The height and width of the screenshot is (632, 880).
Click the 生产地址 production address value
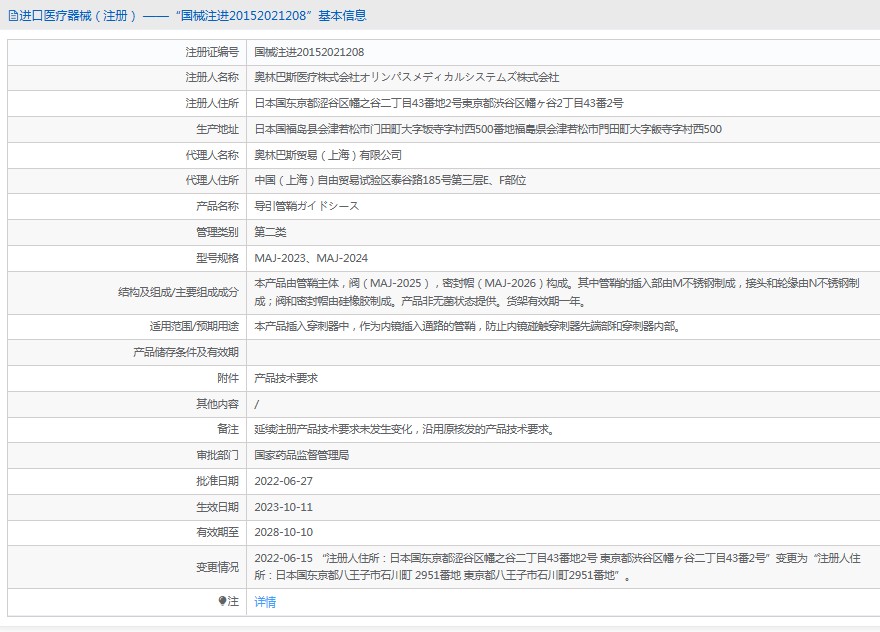(487, 129)
